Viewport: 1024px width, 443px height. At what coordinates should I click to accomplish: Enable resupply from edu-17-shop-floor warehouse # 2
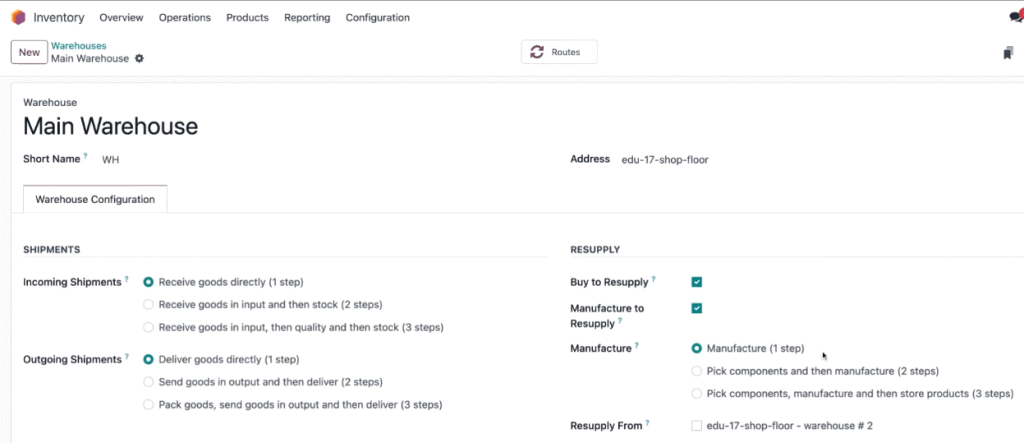coord(697,426)
